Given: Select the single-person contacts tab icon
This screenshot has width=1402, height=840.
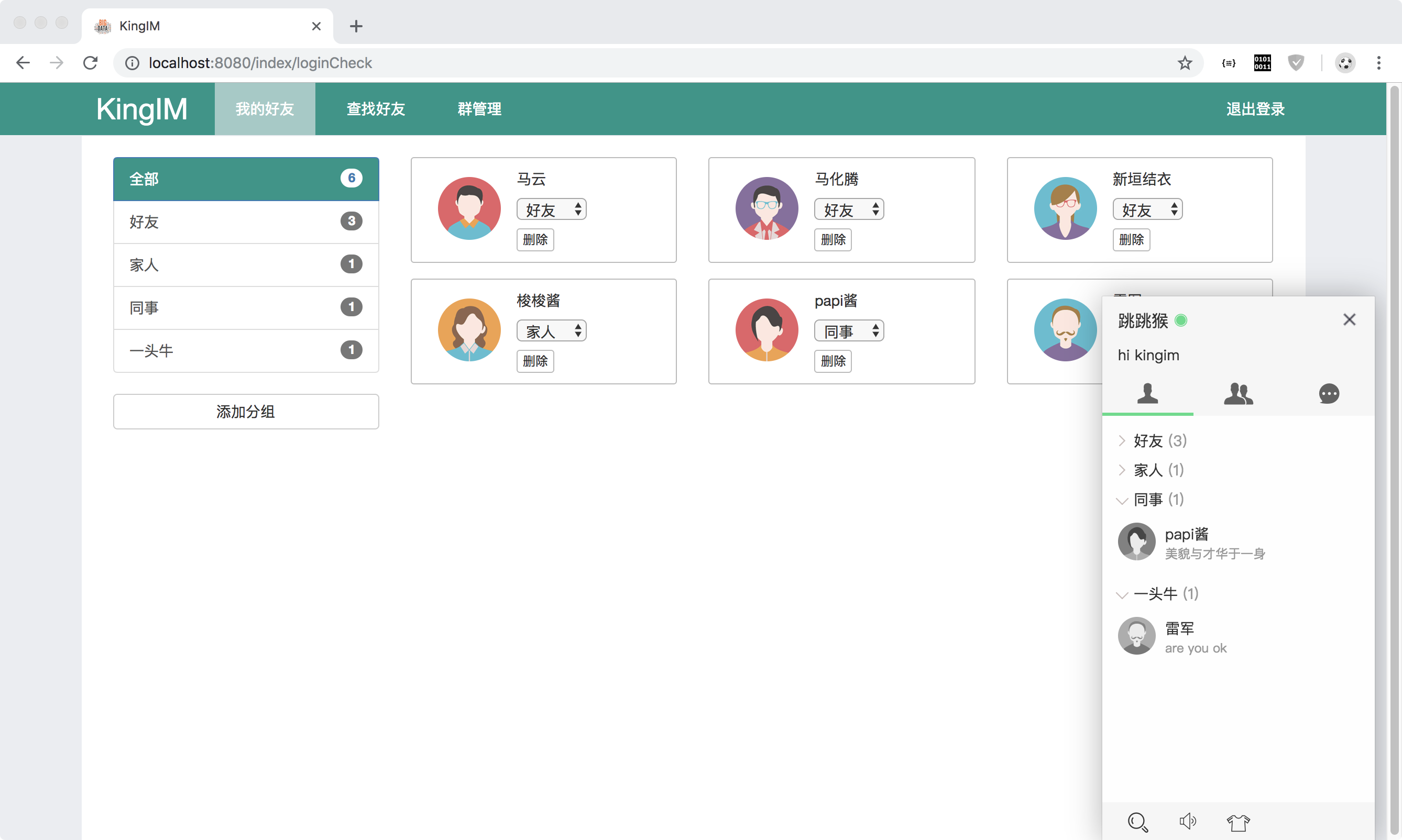Looking at the screenshot, I should (1147, 393).
